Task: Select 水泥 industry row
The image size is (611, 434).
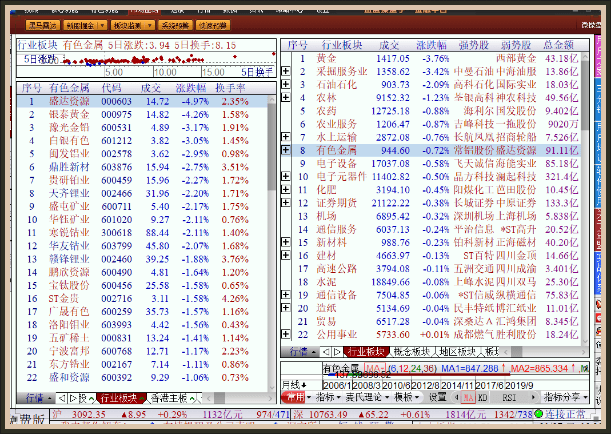Action: pos(436,282)
